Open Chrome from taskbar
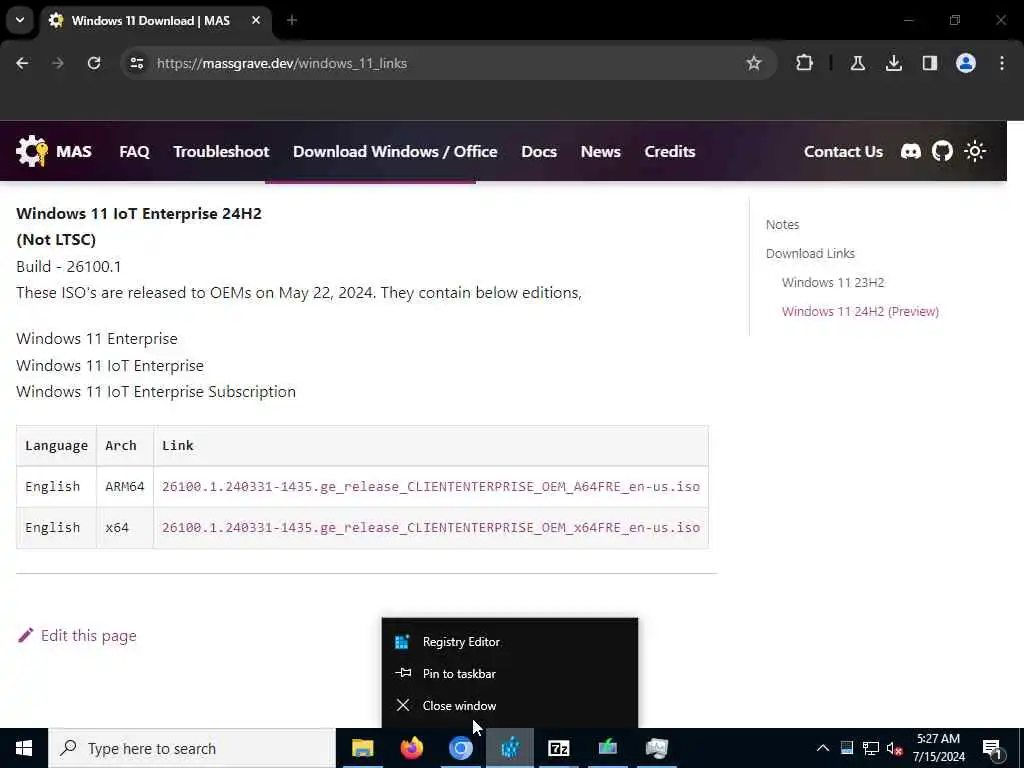The width and height of the screenshot is (1024, 768). 460,748
